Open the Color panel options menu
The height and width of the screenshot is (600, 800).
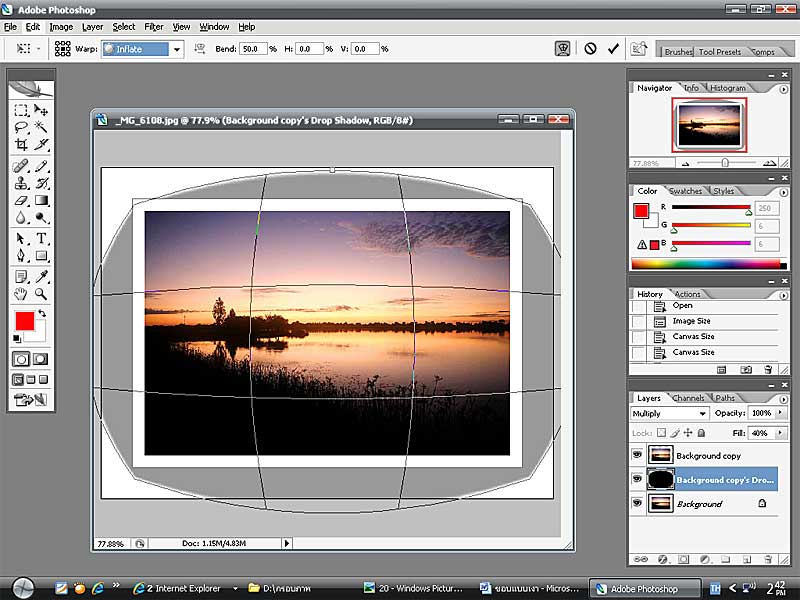coord(783,192)
